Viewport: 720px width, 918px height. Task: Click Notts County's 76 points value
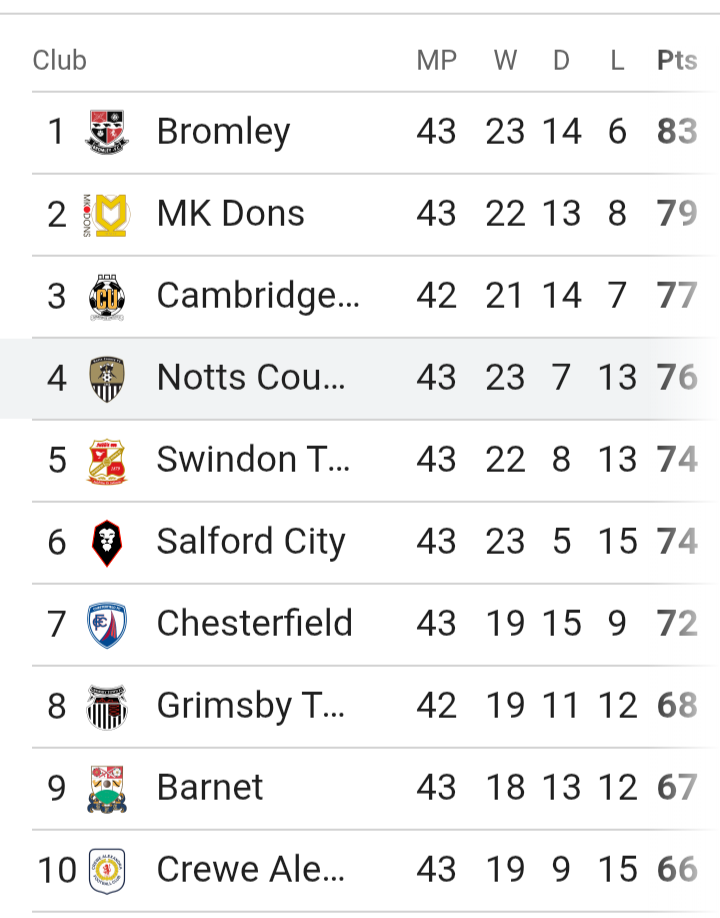point(676,377)
